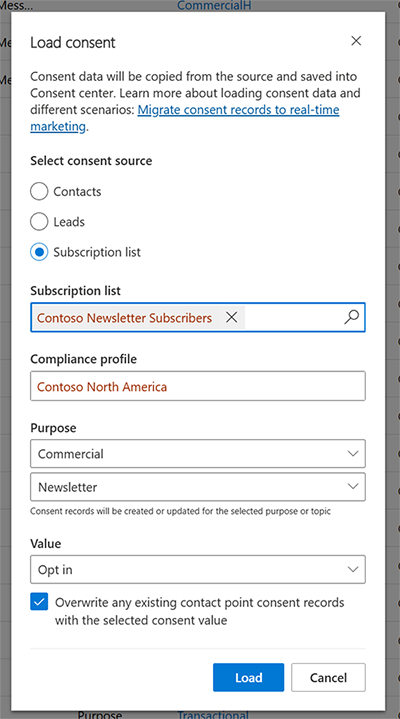The image size is (400, 719).
Task: Click the Cancel button
Action: pos(328,677)
